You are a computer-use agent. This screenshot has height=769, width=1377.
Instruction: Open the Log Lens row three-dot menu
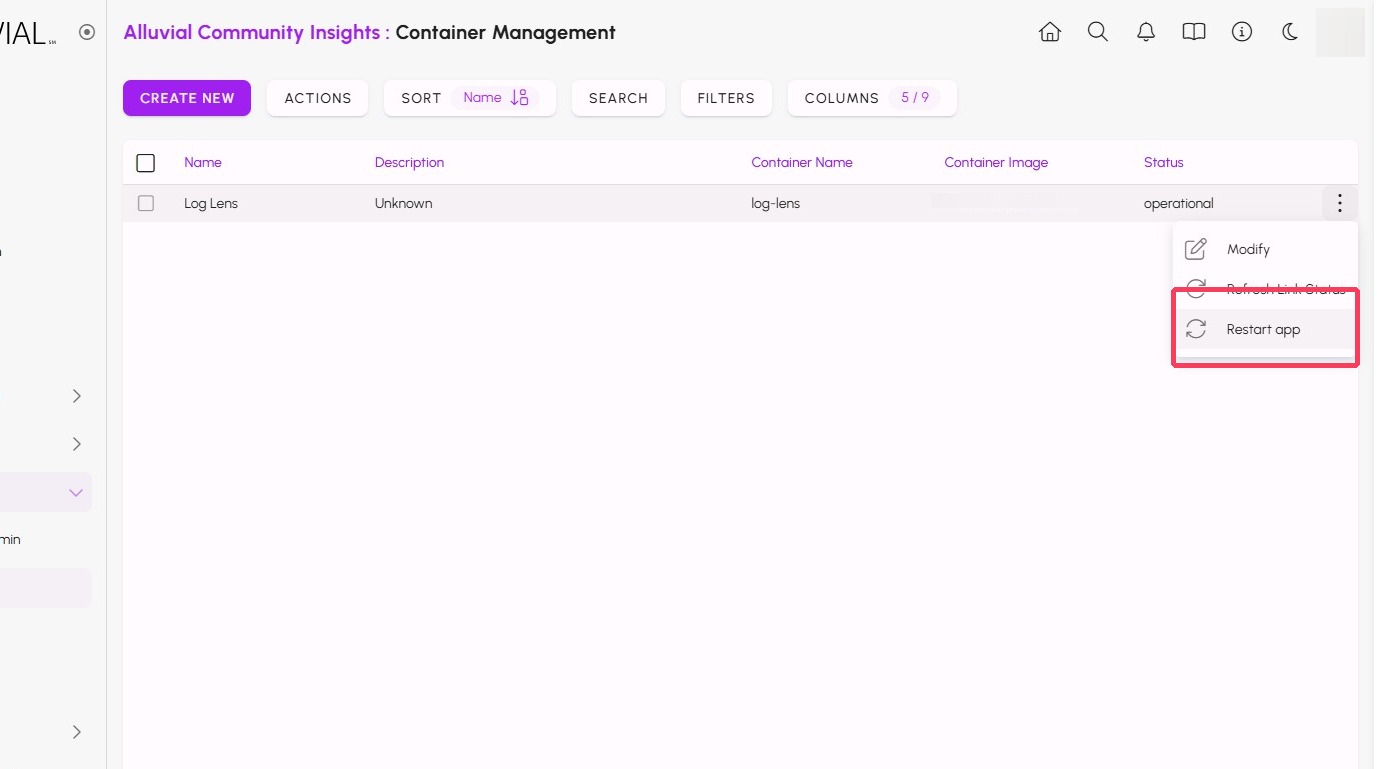[x=1339, y=204]
